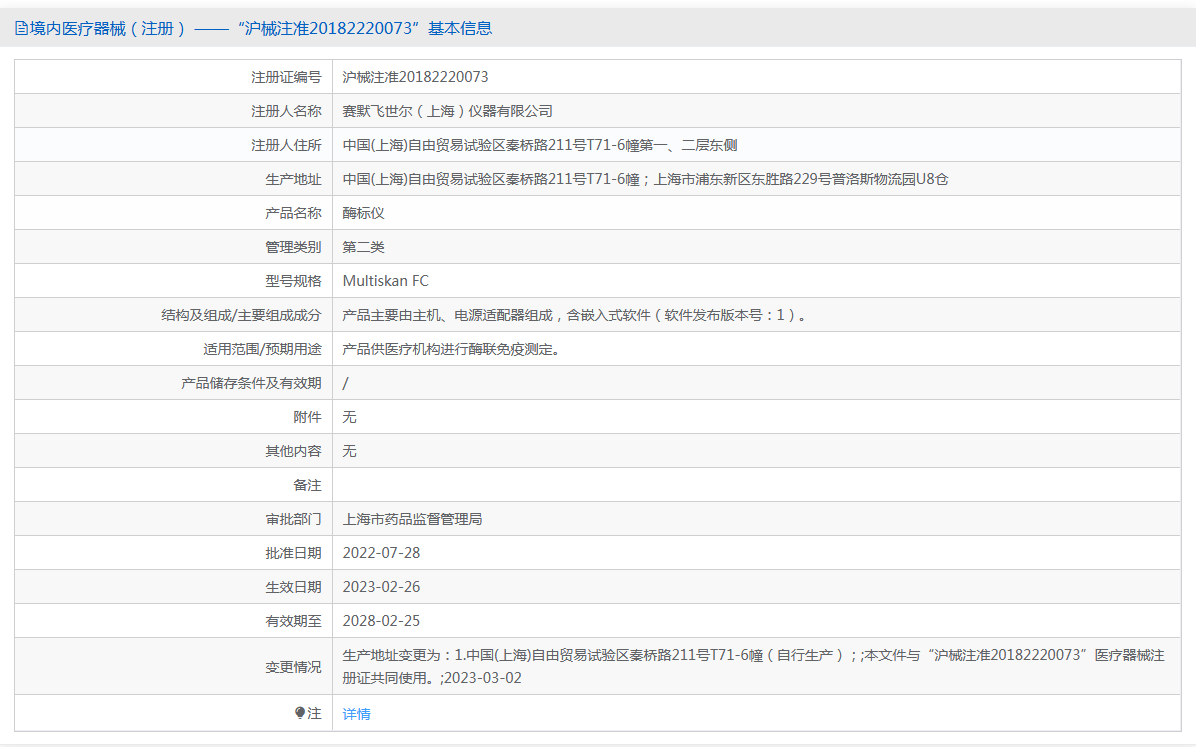
Task: Select the 无 value in 其他内容 row
Action: (x=349, y=451)
